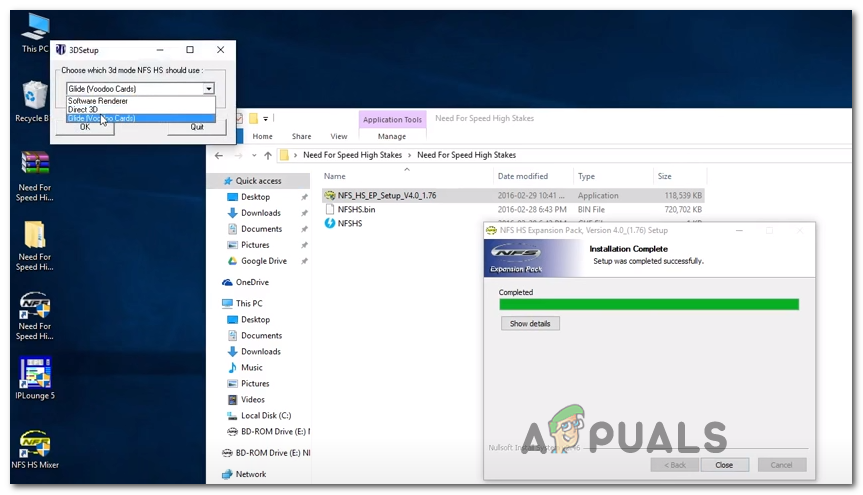863x495 pixels.
Task: Open Local Disk (C:) in navigation pane
Action: click(x=266, y=416)
